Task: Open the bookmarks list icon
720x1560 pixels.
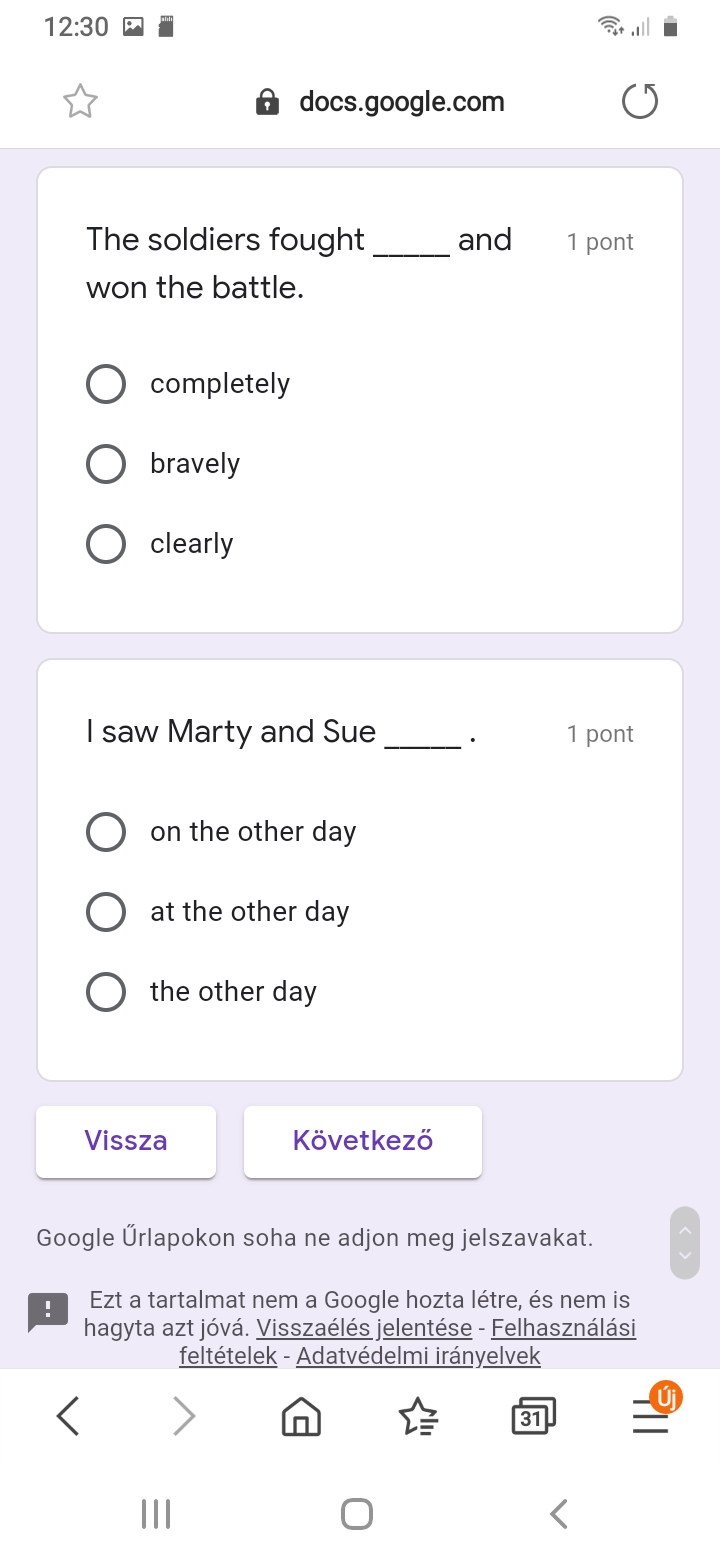Action: tap(418, 1416)
